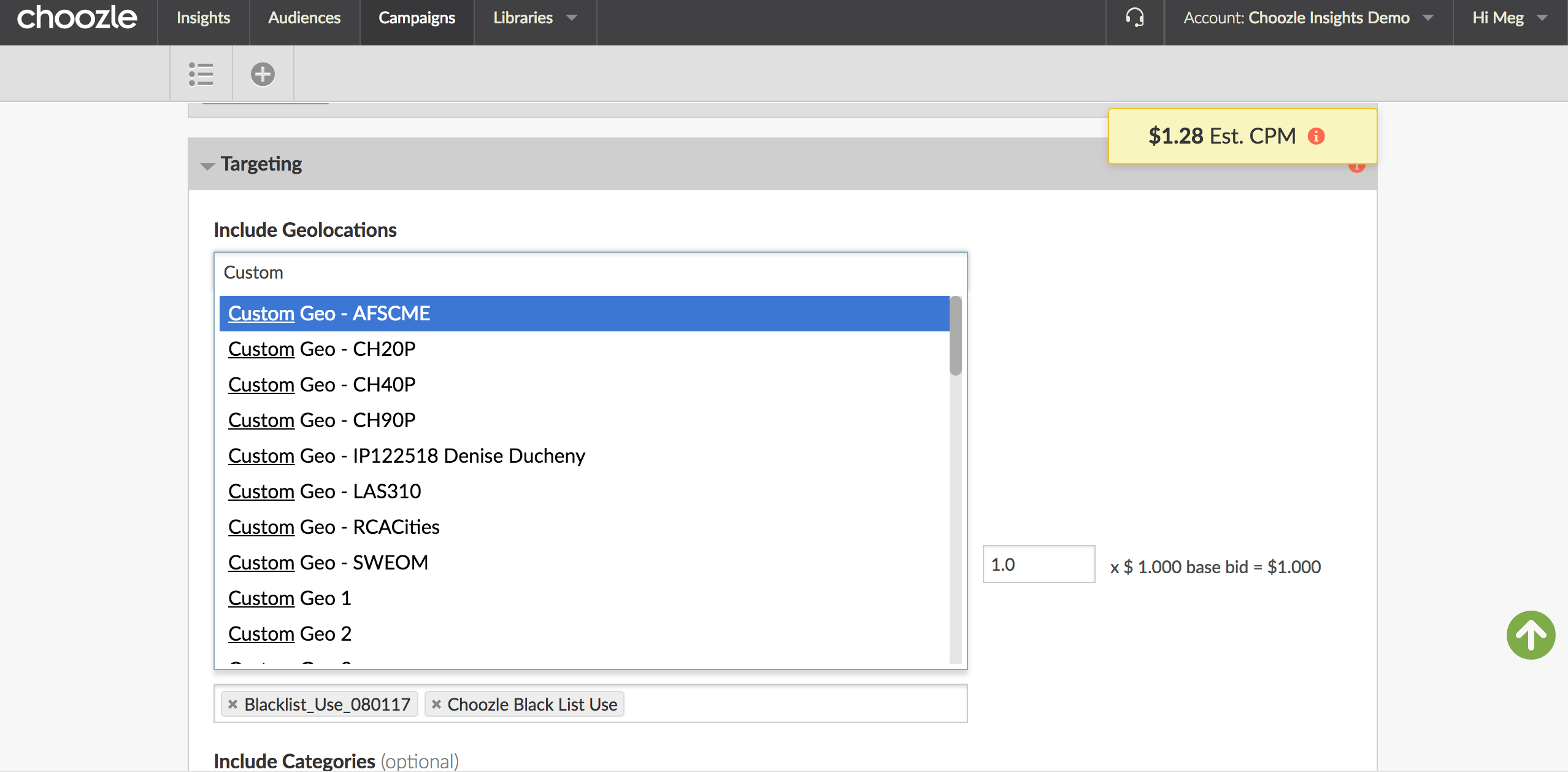This screenshot has width=1568, height=772.
Task: Go to the Audiences tab
Action: (x=304, y=18)
